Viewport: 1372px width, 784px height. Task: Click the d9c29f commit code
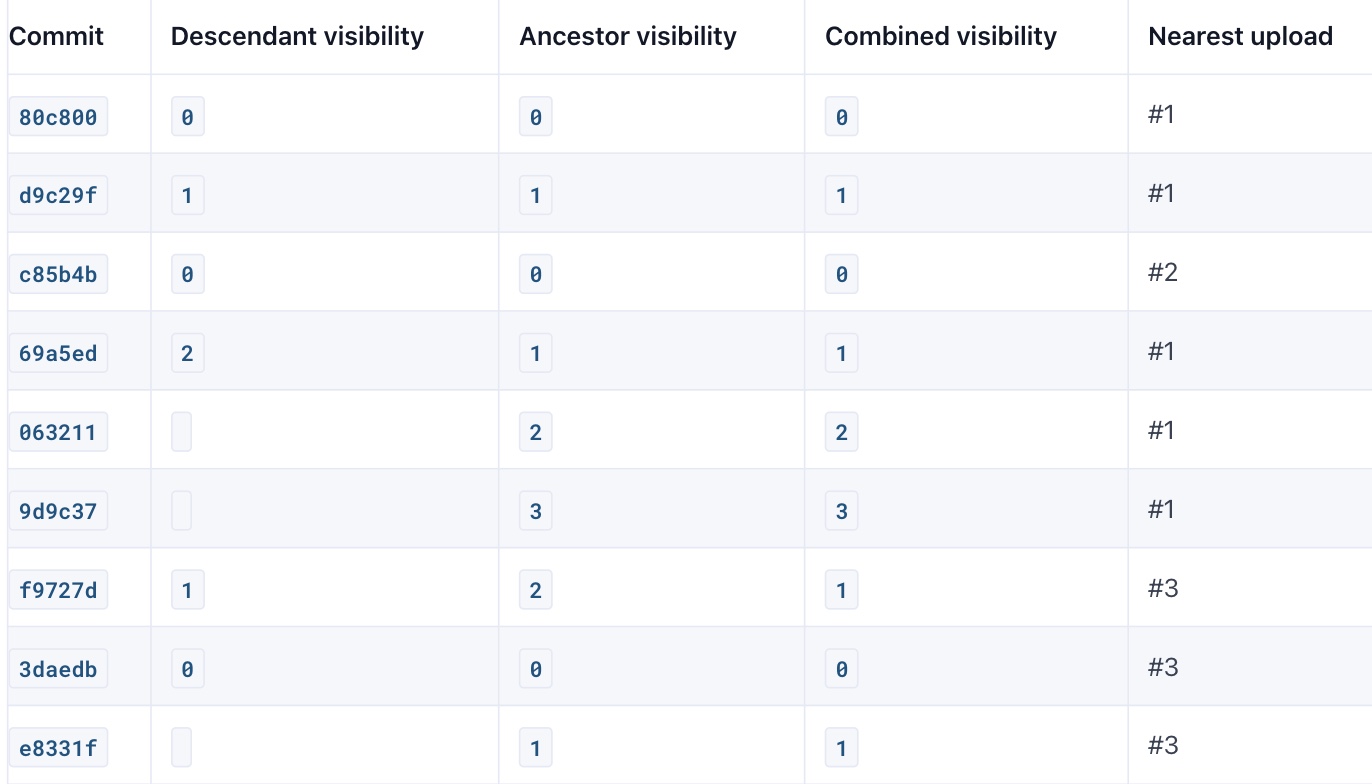tap(58, 195)
